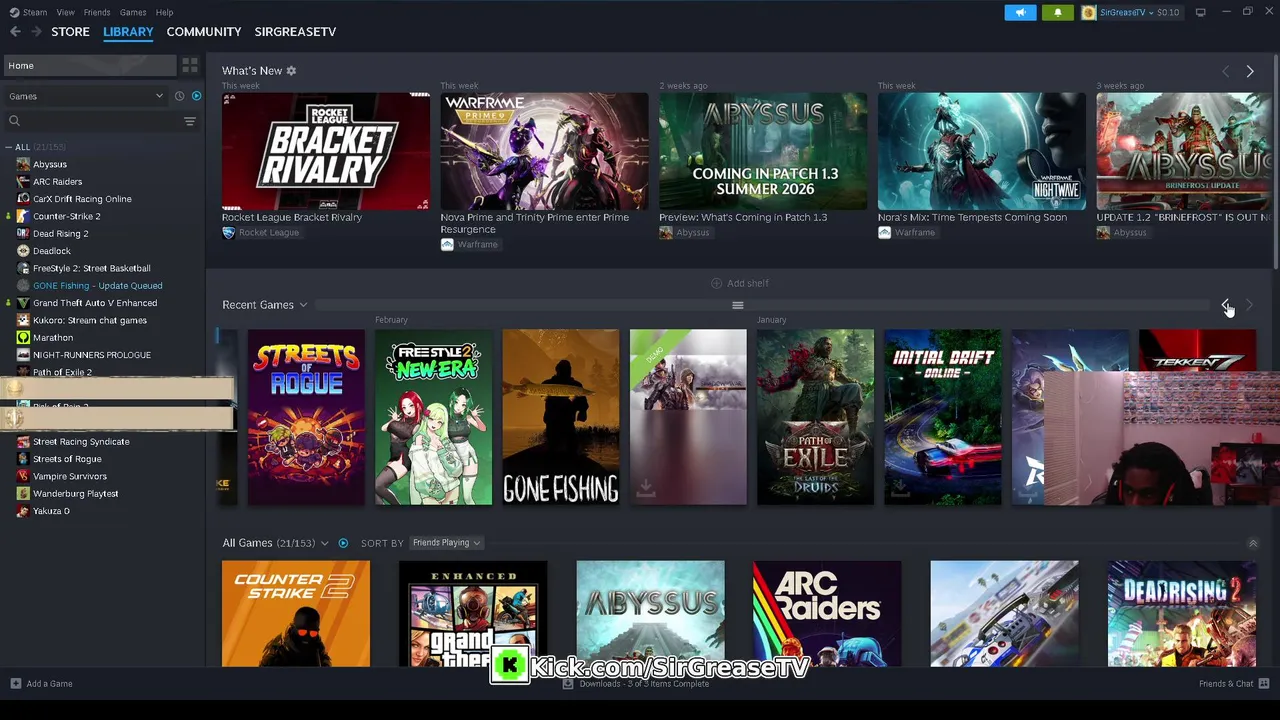Viewport: 1280px width, 720px height.
Task: Select Grand Theft Auto V Enhanced entry
Action: (x=95, y=303)
